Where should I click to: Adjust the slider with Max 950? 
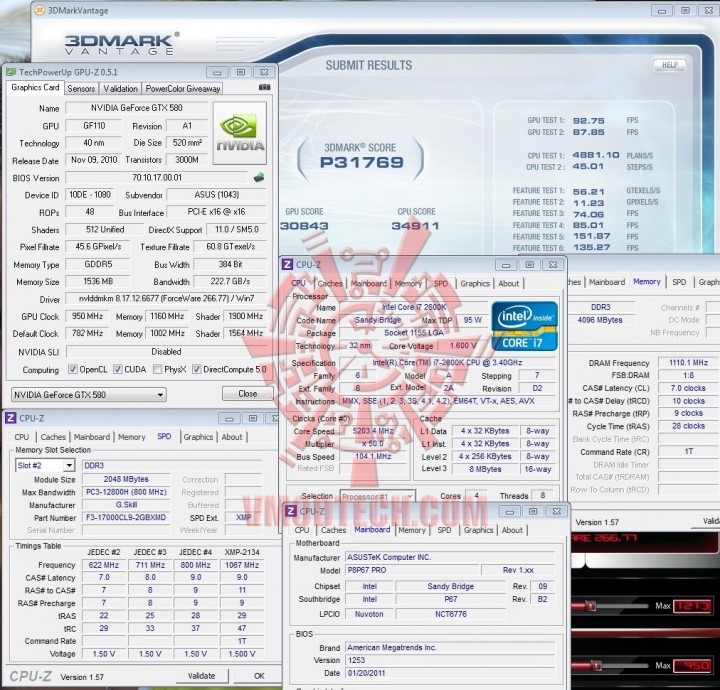596,665
